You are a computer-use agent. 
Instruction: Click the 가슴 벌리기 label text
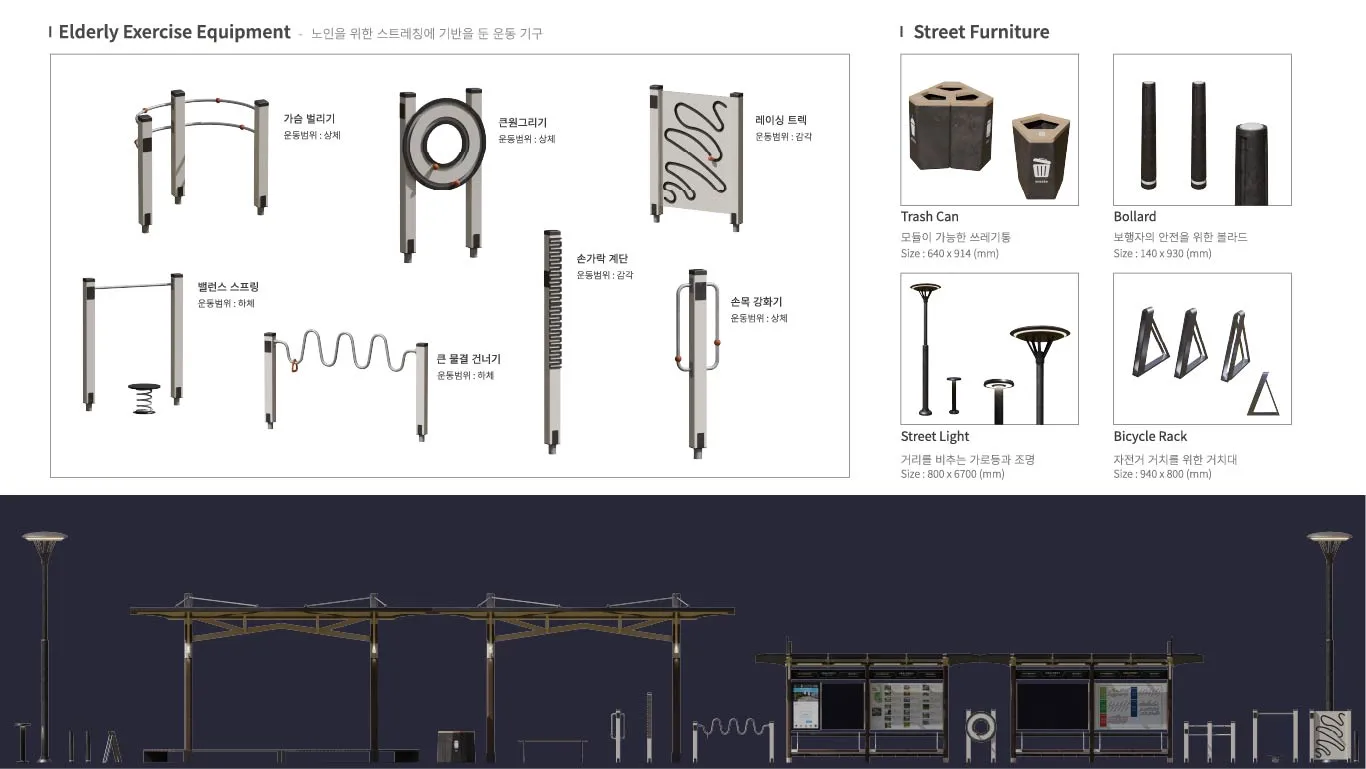click(309, 118)
